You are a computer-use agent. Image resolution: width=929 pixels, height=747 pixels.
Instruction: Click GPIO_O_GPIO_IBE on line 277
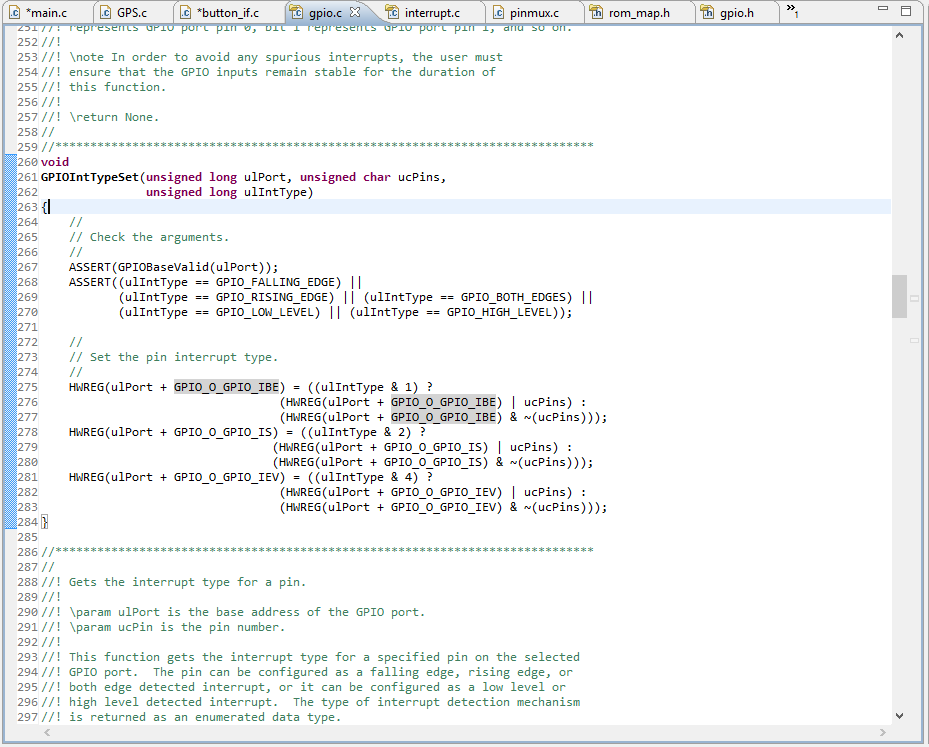coord(443,417)
